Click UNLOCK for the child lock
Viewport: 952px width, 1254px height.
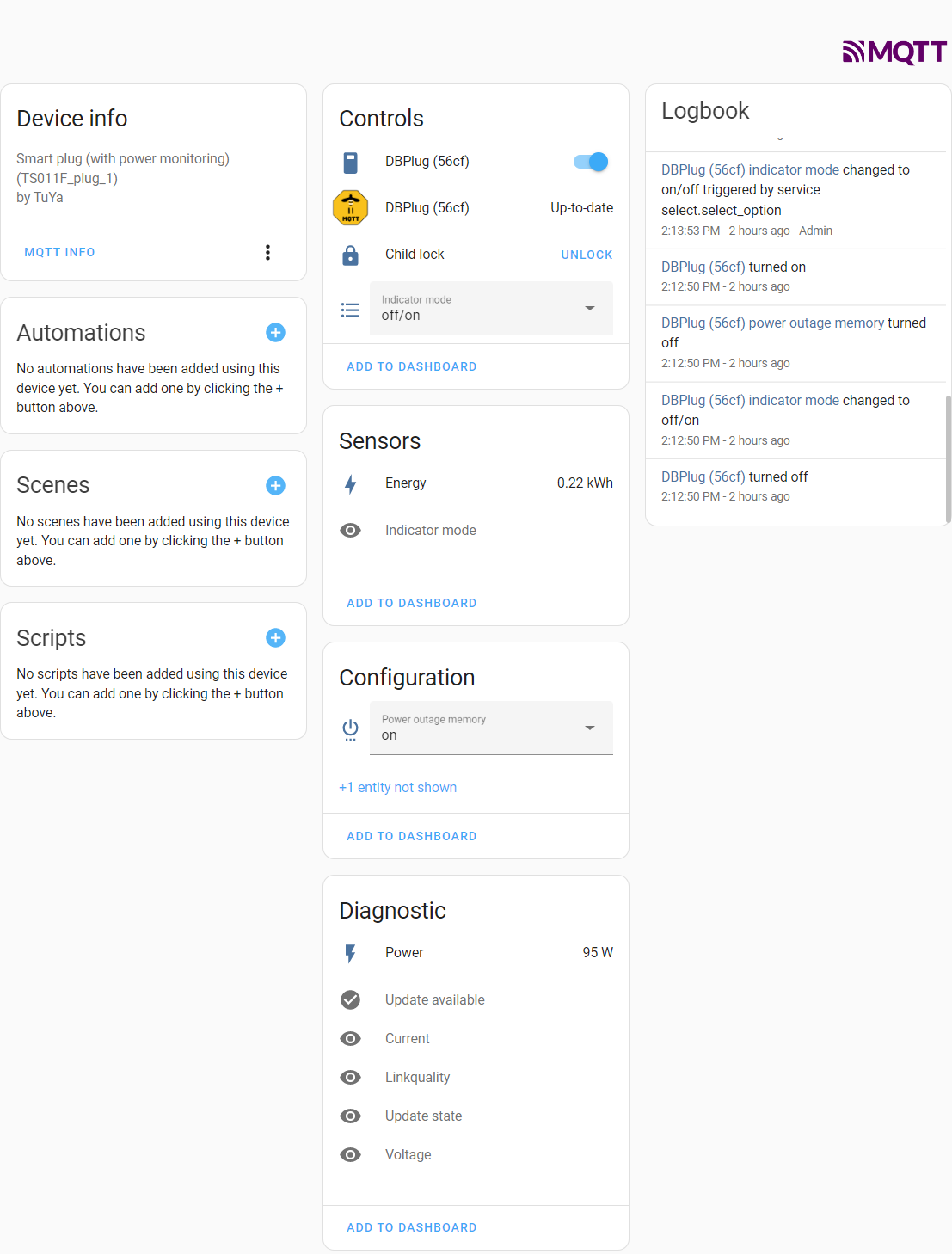[x=587, y=255]
